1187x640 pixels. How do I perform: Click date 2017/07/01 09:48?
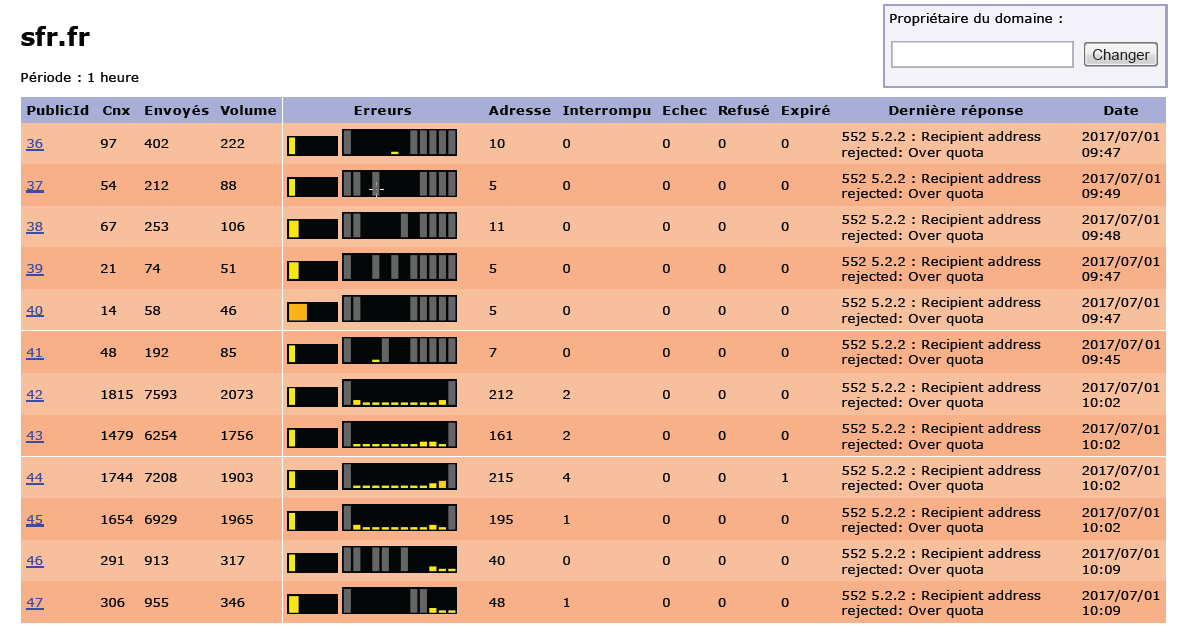tap(1121, 227)
